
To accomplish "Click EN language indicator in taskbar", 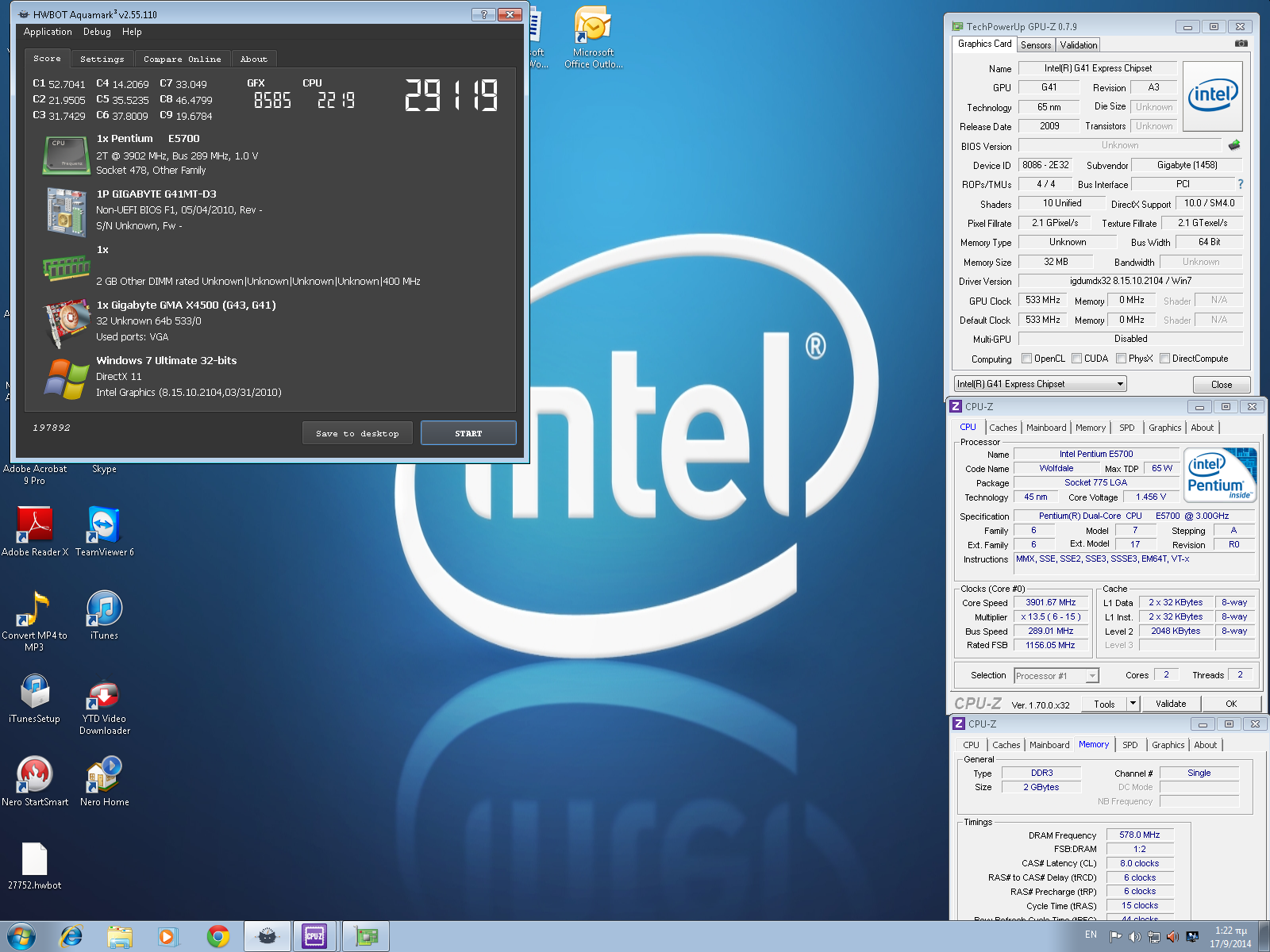I will point(1091,935).
